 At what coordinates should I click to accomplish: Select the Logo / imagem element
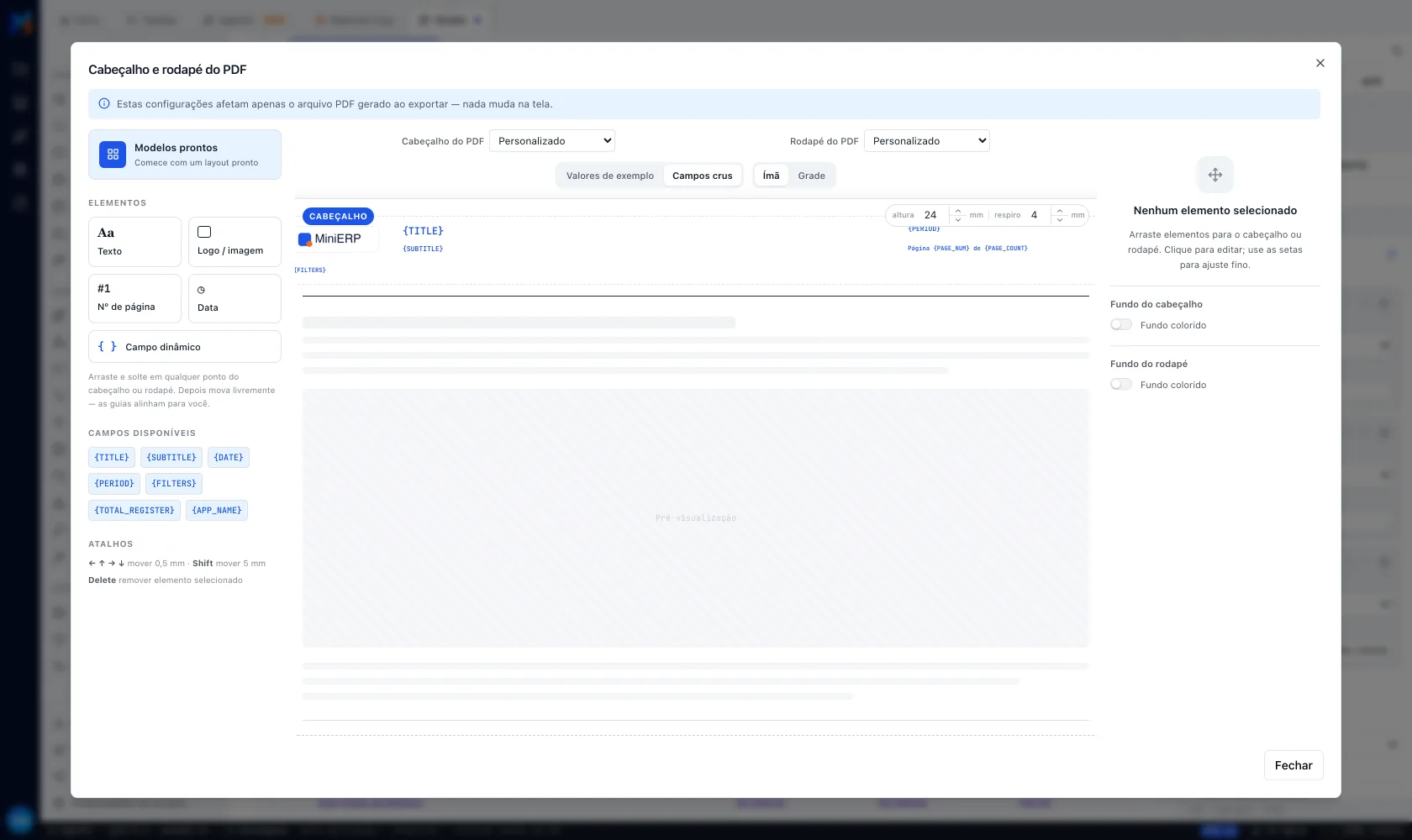234,242
